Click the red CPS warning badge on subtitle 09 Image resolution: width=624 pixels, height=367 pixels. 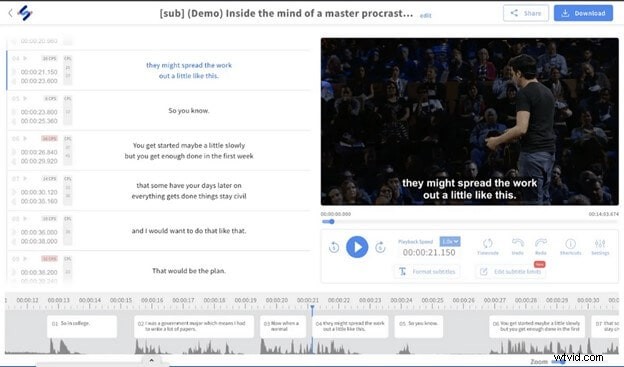tap(49, 259)
